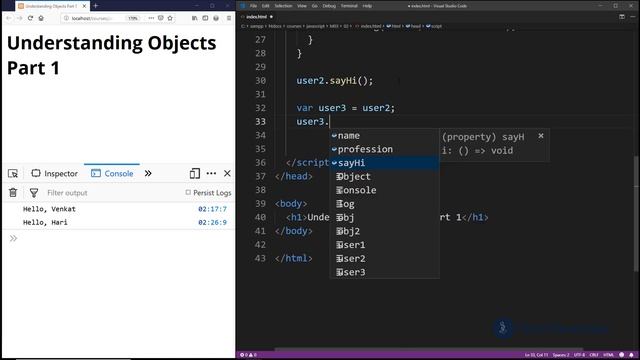640x360 pixels.
Task: Open devtools options ellipsis menu
Action: [x=211, y=173]
